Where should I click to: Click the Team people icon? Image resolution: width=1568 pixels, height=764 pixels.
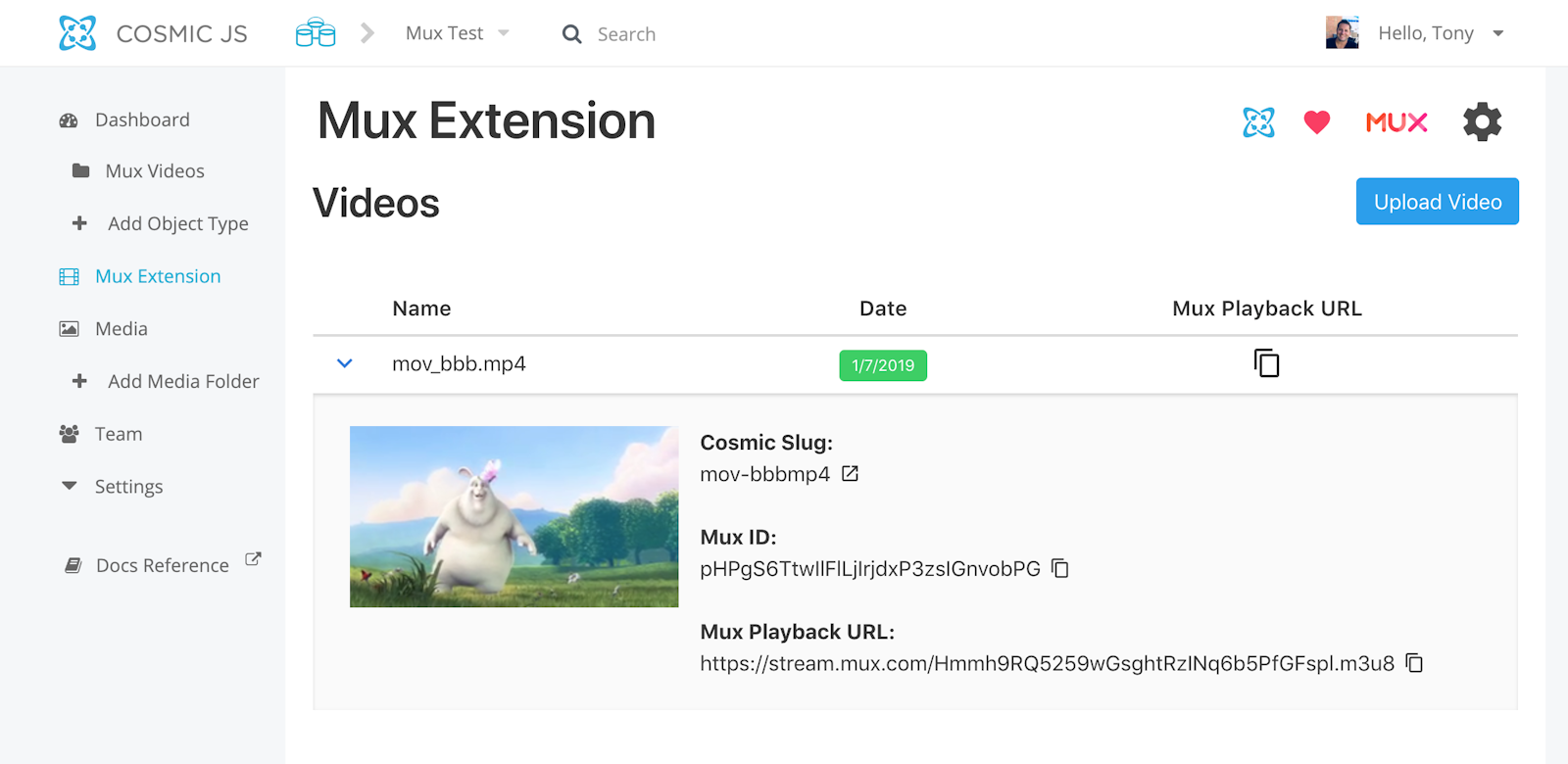[69, 434]
